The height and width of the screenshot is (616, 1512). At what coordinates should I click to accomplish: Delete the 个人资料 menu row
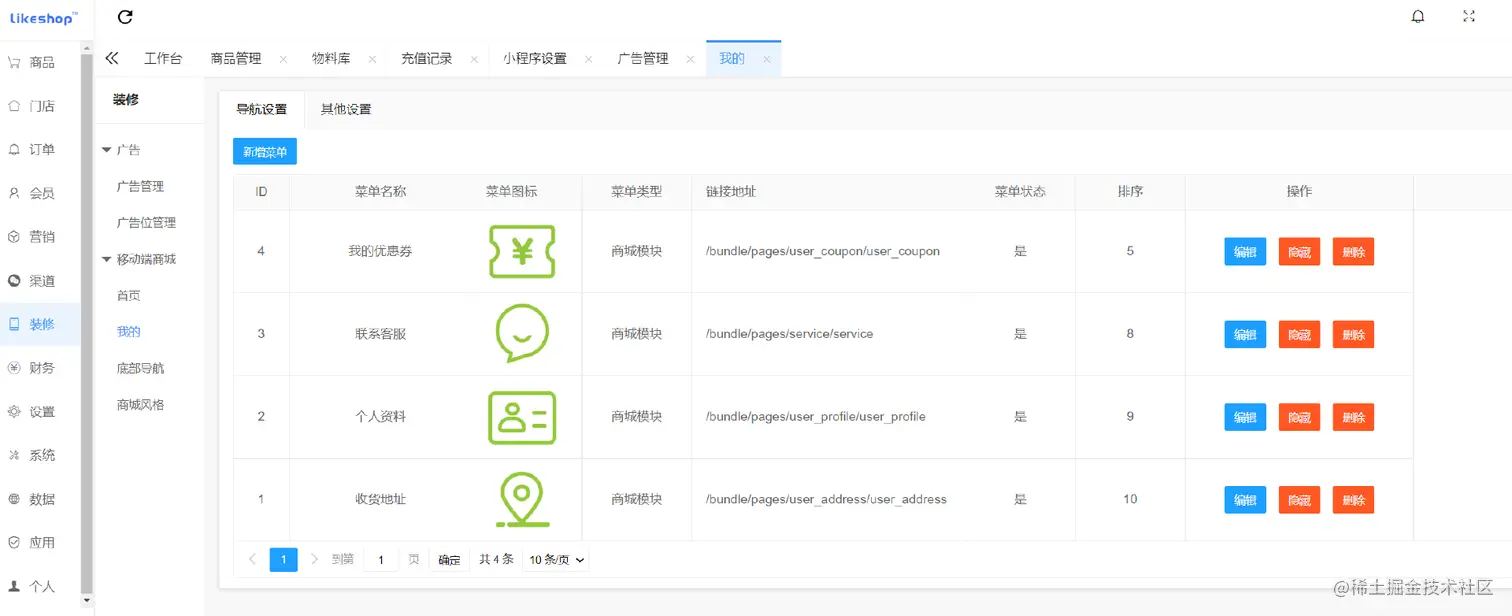point(1353,417)
